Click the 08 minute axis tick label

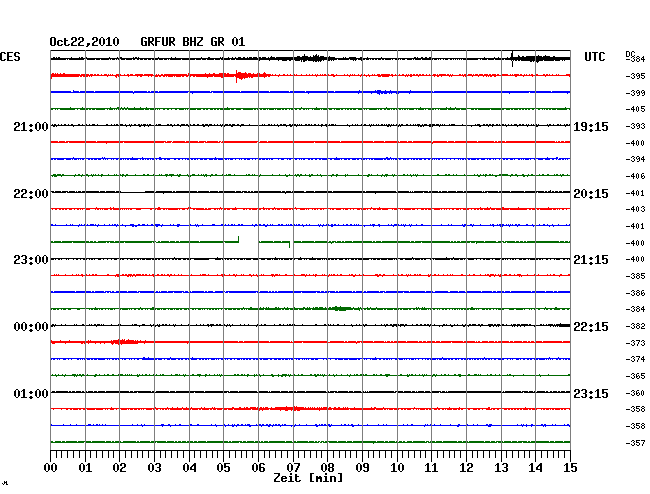coord(327,468)
